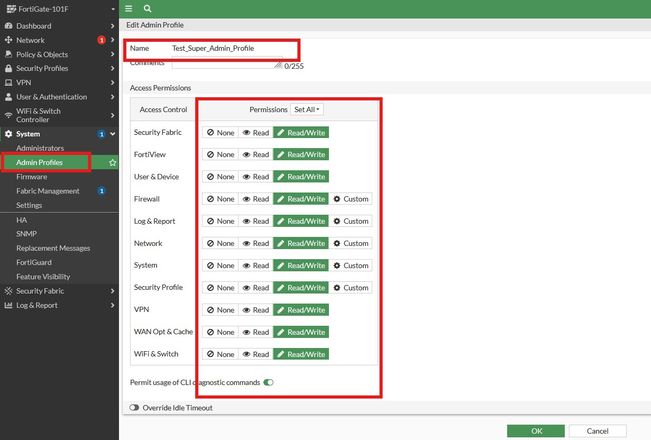Expand the Policy & Objects chevron
This screenshot has width=651, height=440.
pos(113,54)
